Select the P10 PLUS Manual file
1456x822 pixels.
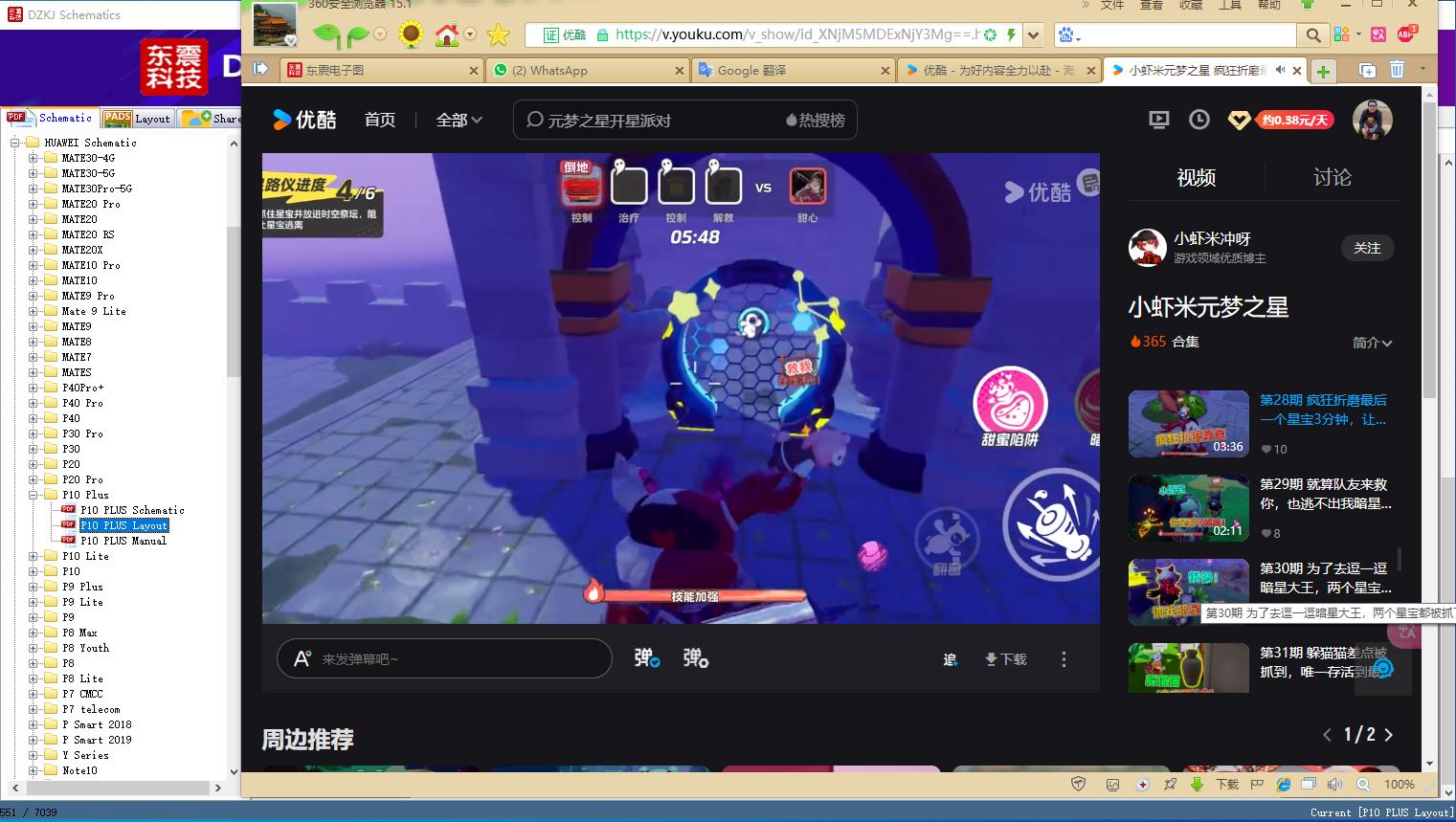[123, 541]
